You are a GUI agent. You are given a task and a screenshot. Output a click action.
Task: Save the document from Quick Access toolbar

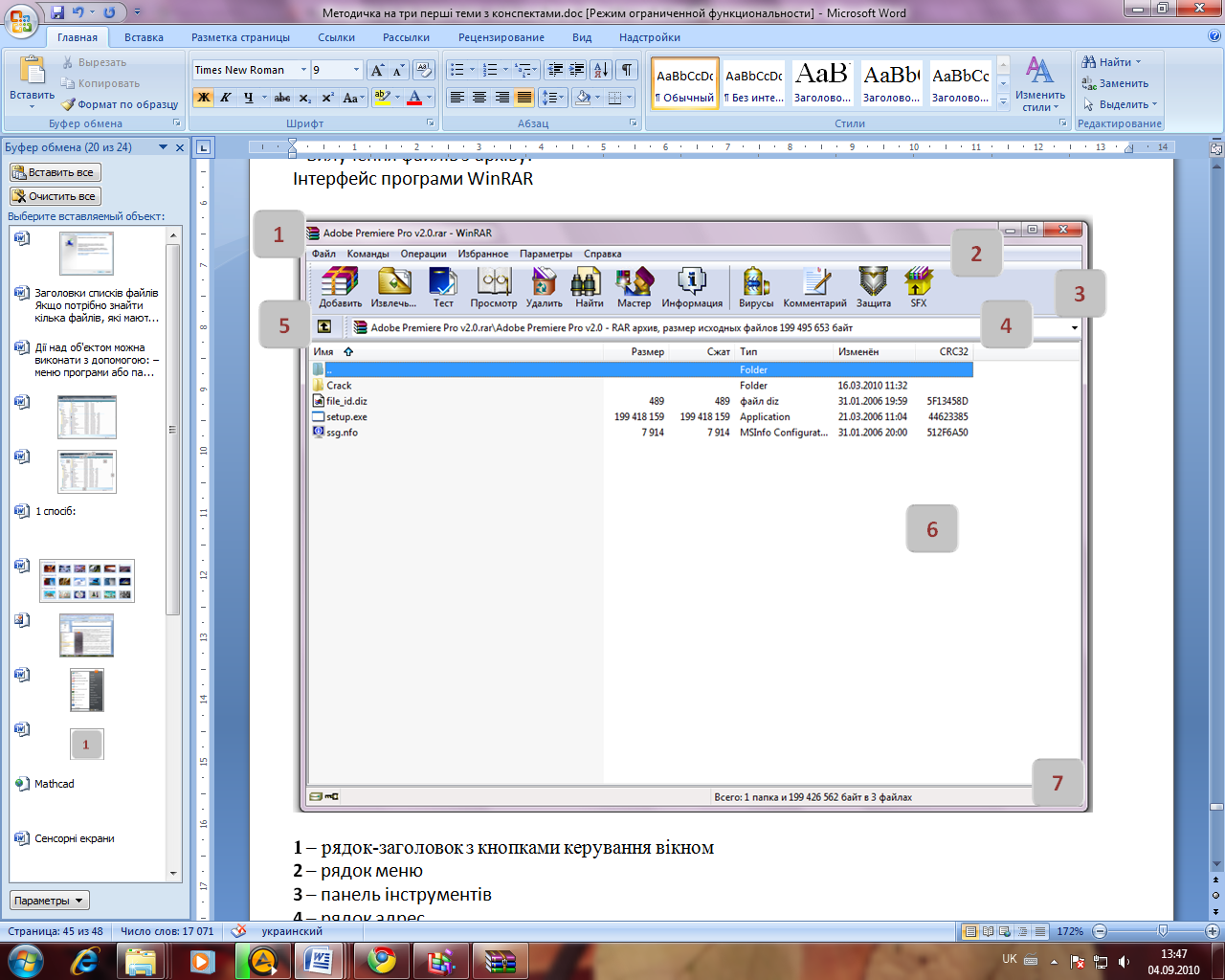pyautogui.click(x=57, y=12)
